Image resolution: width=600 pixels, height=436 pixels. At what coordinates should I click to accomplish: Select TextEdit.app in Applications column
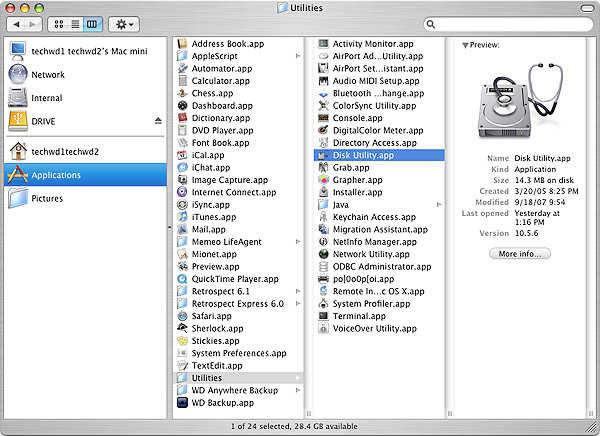[210, 365]
